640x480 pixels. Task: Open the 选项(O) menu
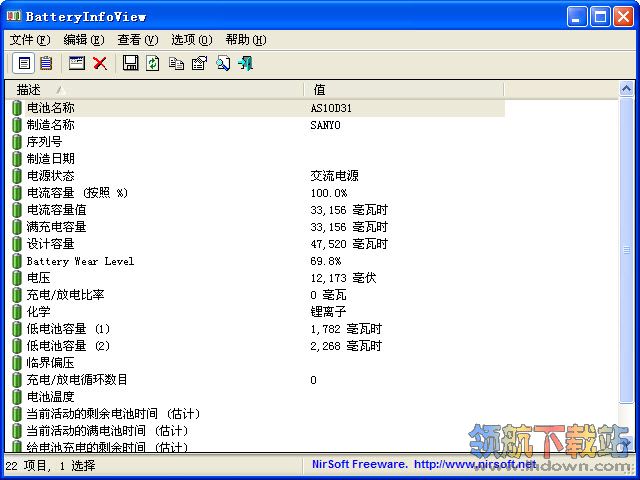[191, 40]
